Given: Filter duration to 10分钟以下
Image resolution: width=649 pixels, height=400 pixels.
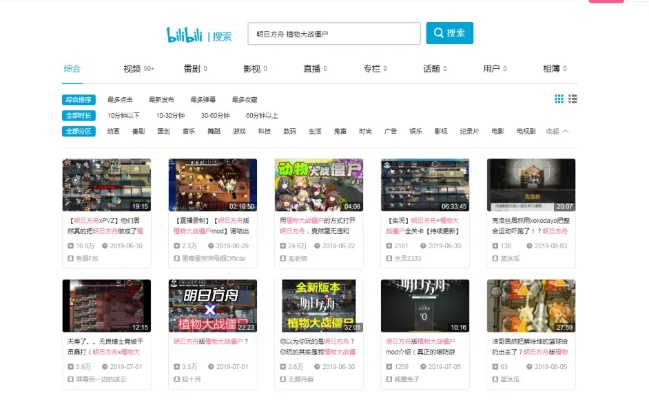Looking at the screenshot, I should click(x=124, y=116).
